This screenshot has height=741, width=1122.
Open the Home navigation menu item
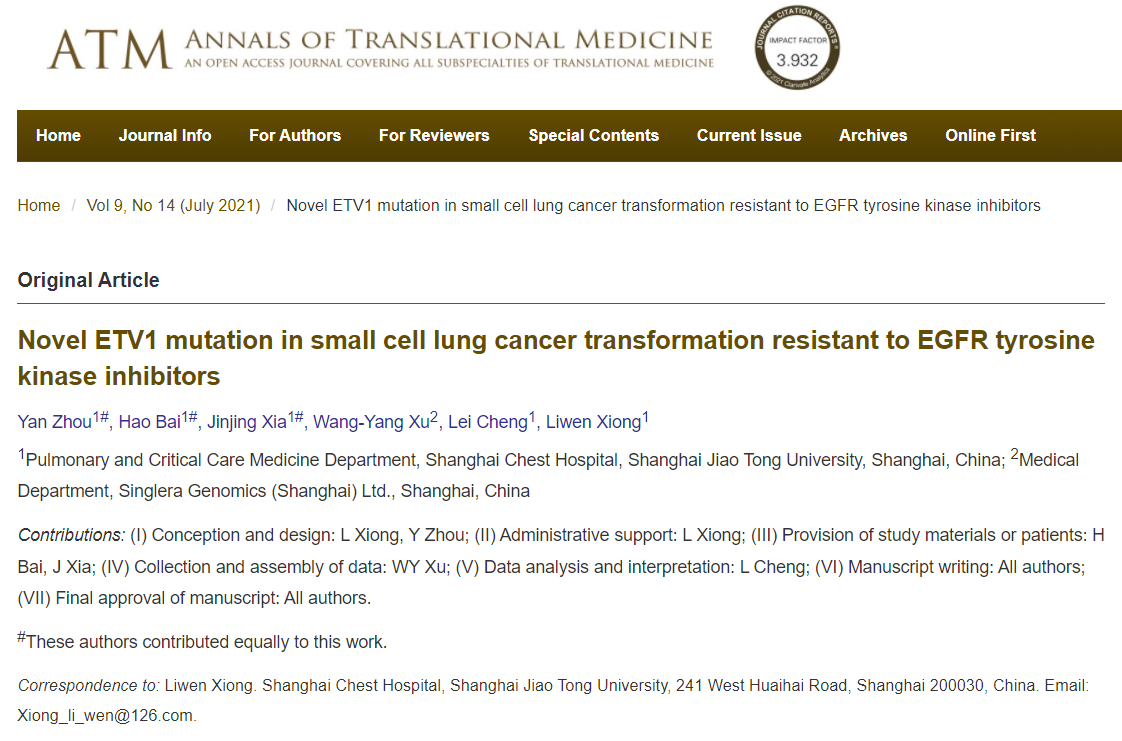point(58,136)
